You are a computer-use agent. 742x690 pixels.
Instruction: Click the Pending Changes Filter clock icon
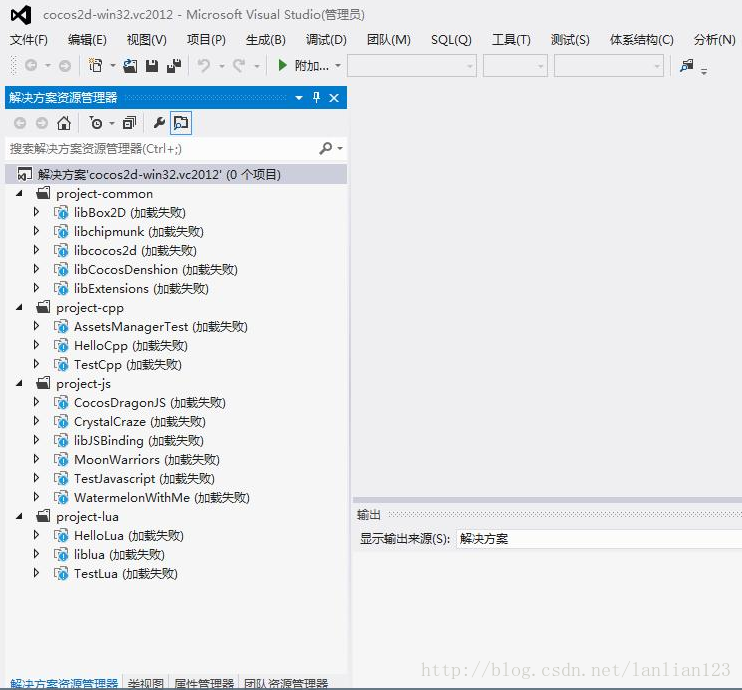(96, 124)
